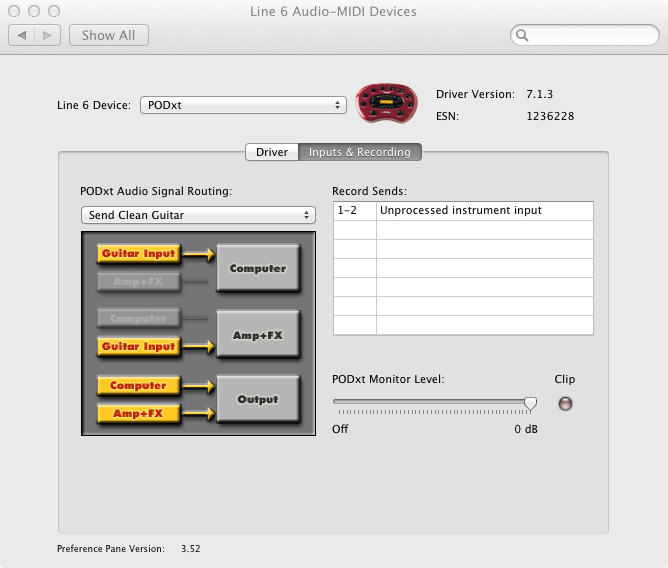Open the Line 6 Device dropdown
This screenshot has width=668, height=568.
tap(243, 105)
